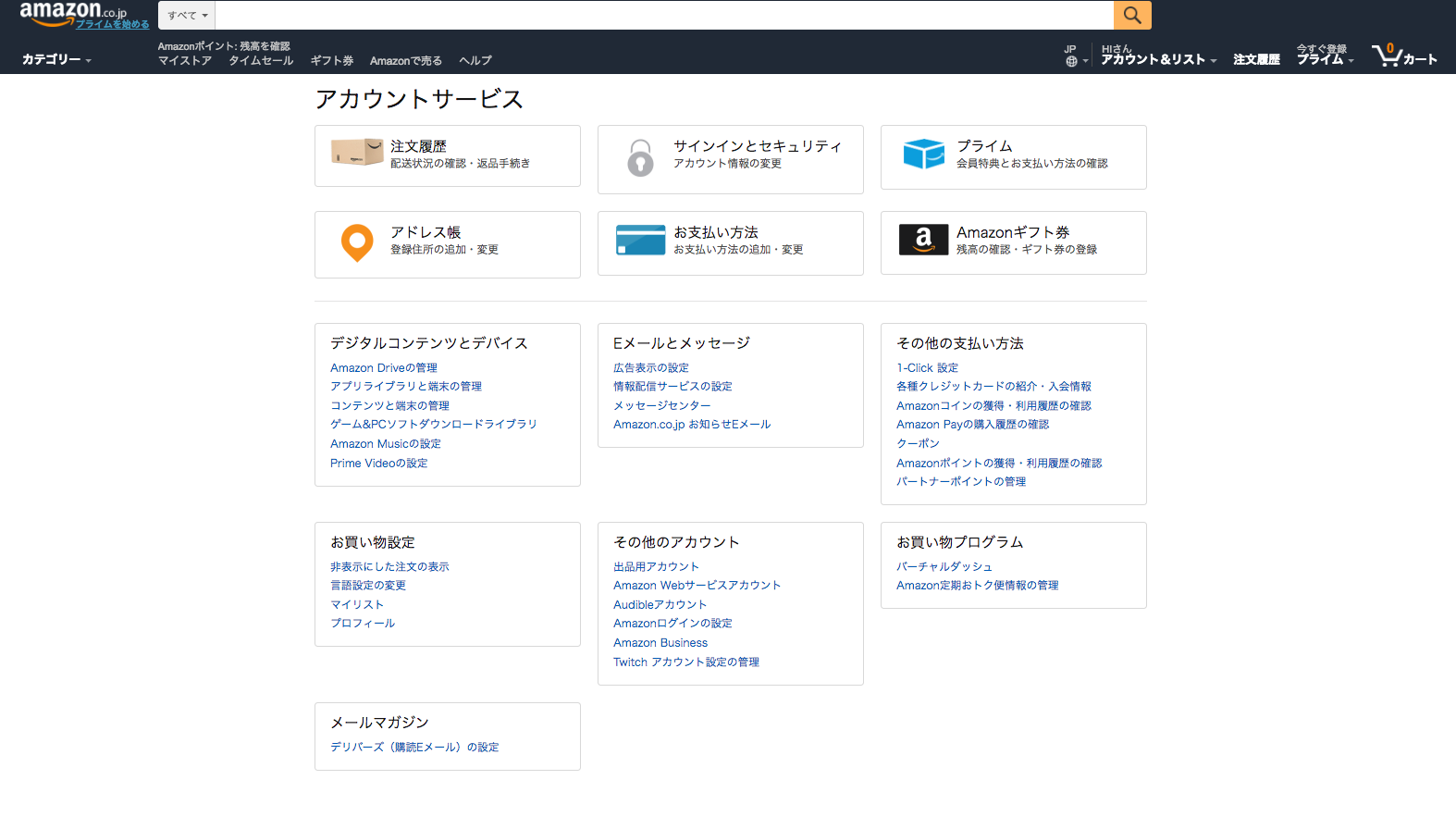Click the blue credit card icon
The height and width of the screenshot is (817, 1456).
(x=640, y=240)
